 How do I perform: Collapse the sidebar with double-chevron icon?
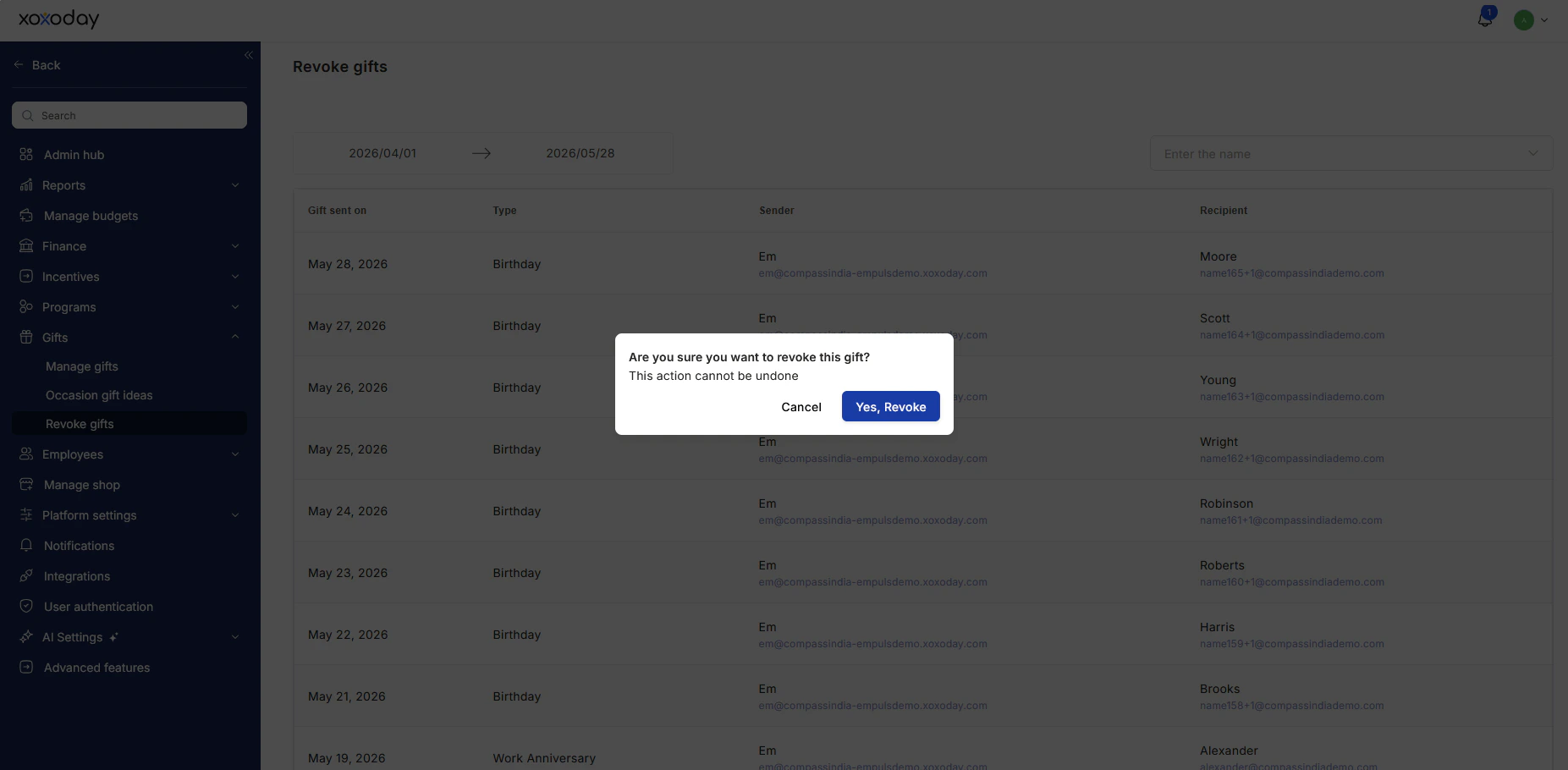248,55
